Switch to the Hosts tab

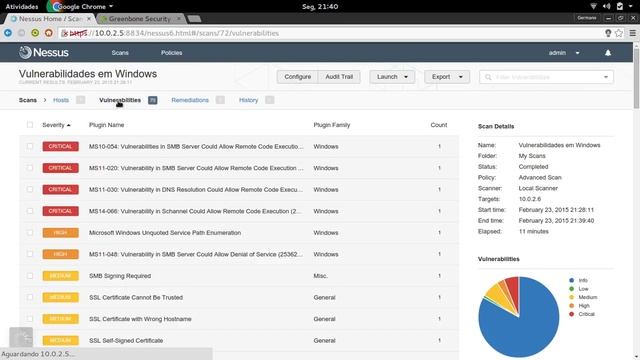point(61,100)
